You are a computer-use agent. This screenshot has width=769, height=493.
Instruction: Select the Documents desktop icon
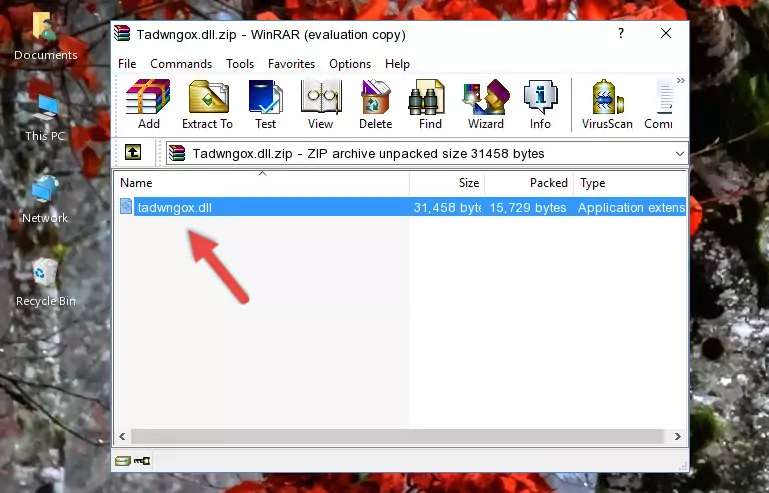pyautogui.click(x=45, y=37)
